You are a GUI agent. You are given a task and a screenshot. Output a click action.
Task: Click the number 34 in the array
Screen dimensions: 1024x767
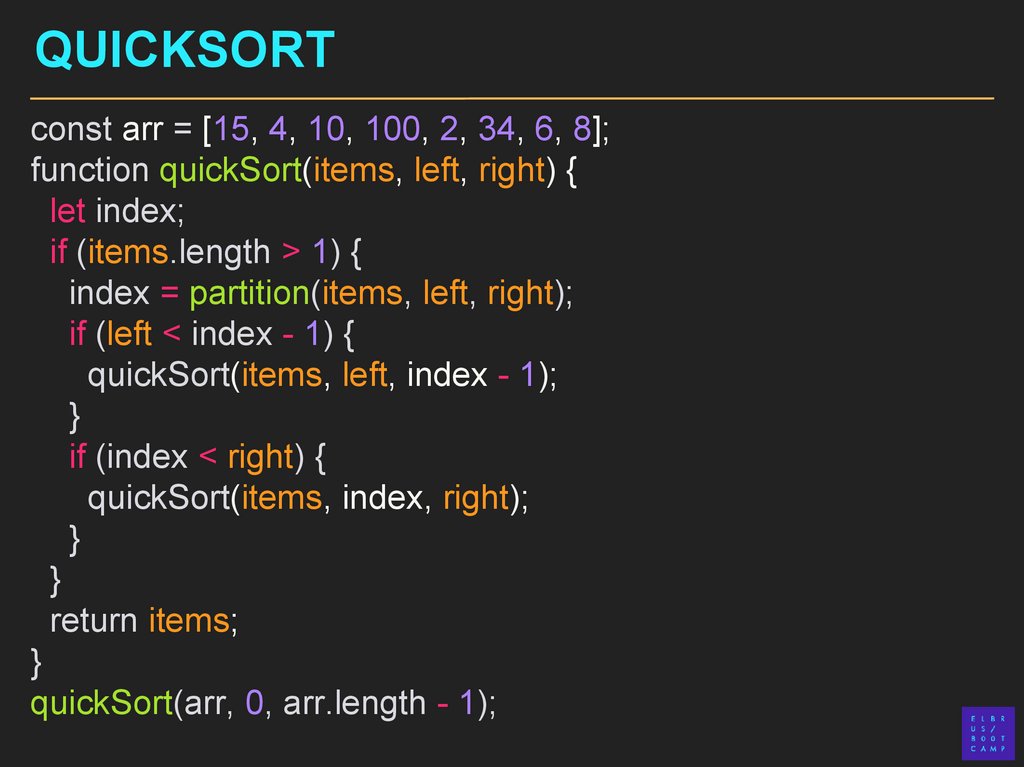[496, 130]
